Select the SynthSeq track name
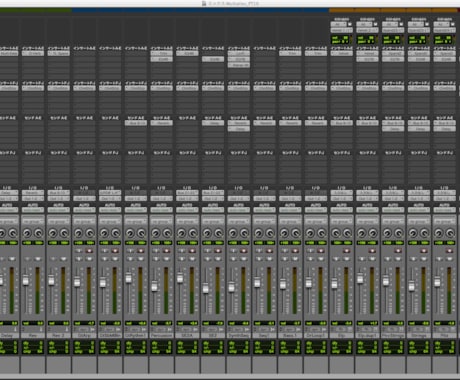Screen dimensions: 460x380 point(239,335)
